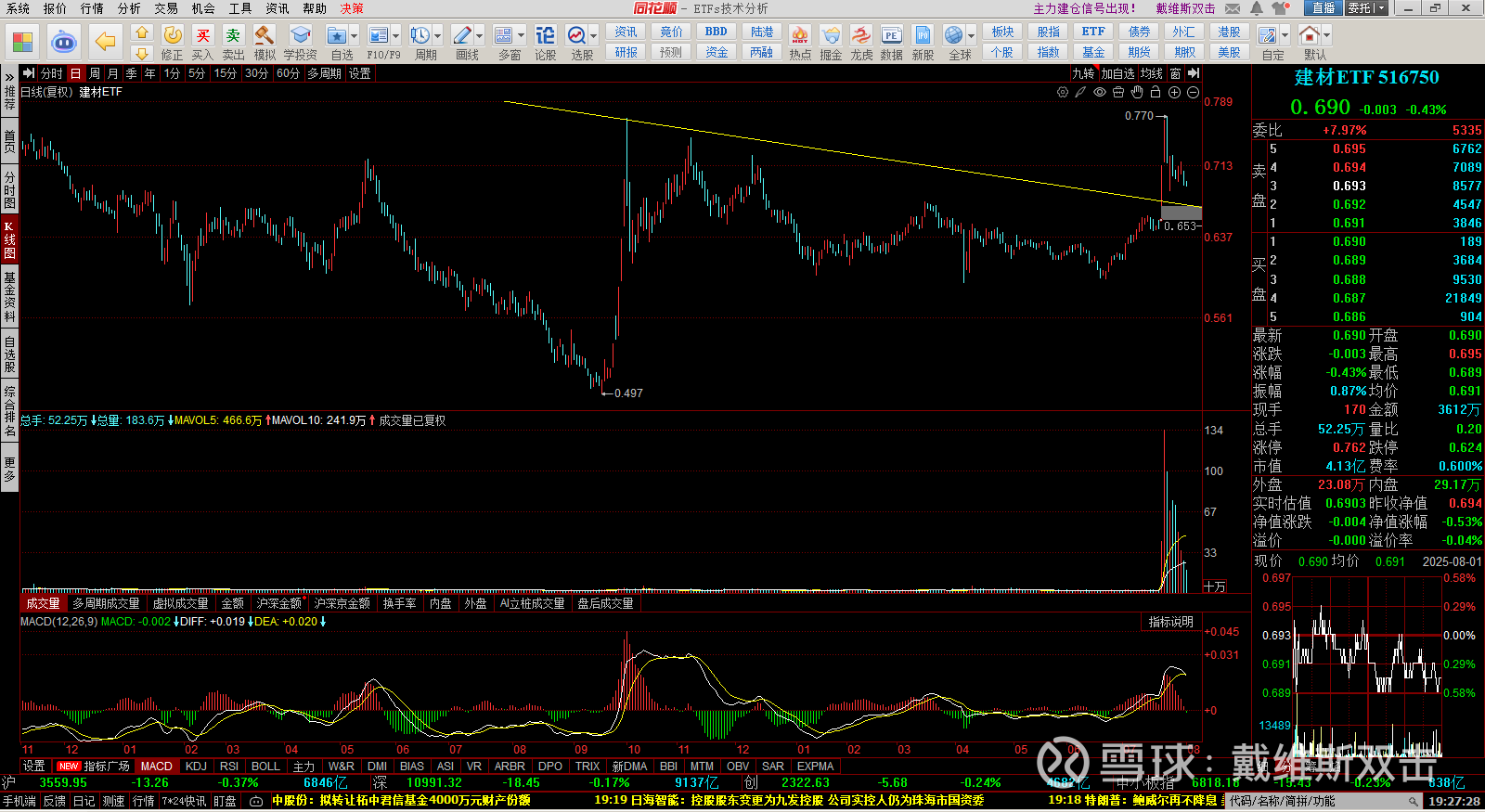1485x812 pixels.
Task: Open the 系统 menu
Action: tap(19, 8)
